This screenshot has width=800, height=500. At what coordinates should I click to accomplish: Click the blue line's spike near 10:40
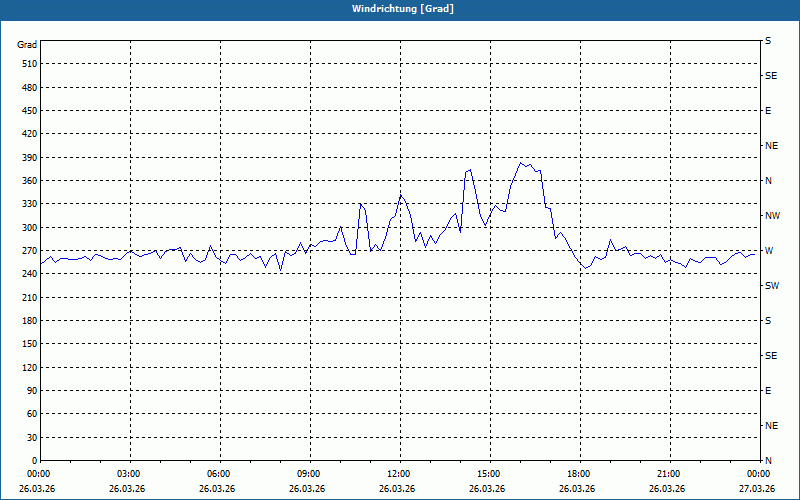(x=360, y=204)
